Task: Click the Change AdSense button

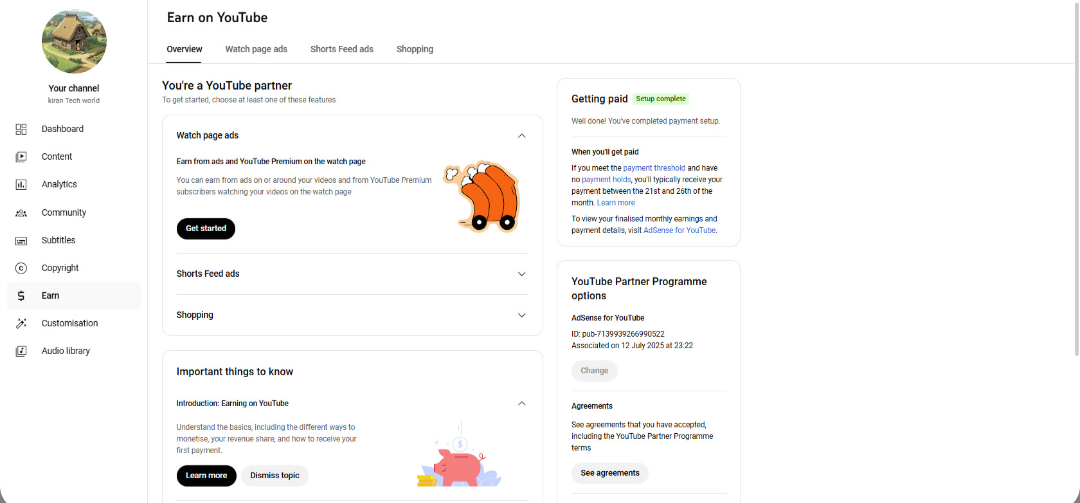Action: tap(594, 371)
